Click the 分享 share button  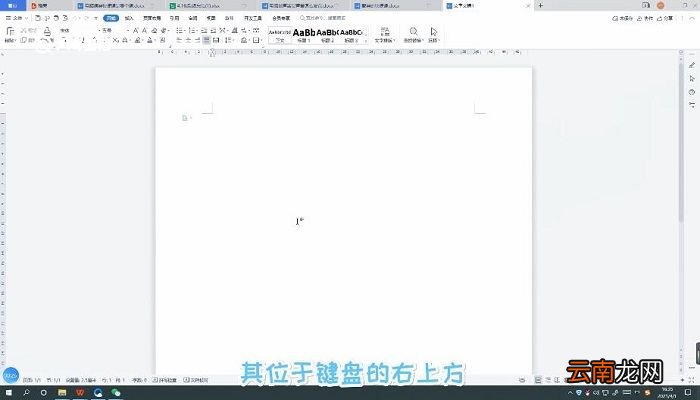coord(665,18)
